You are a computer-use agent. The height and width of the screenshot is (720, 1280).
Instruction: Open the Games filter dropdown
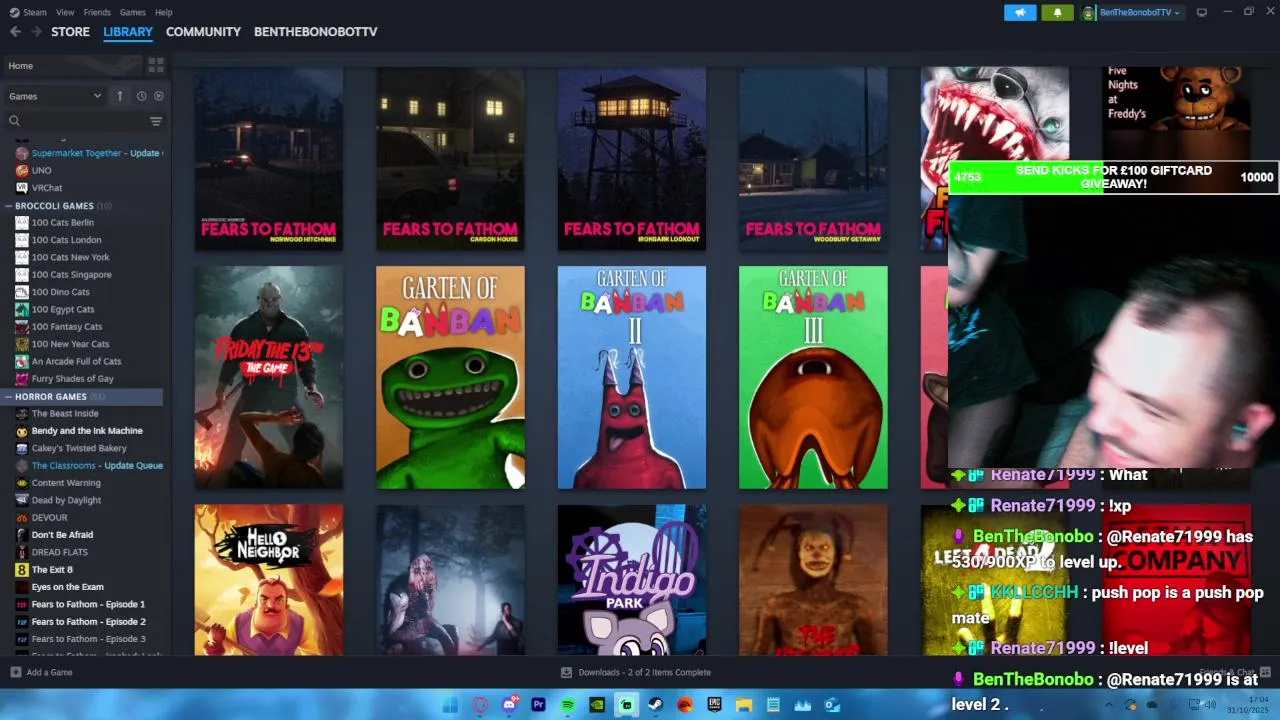(55, 96)
